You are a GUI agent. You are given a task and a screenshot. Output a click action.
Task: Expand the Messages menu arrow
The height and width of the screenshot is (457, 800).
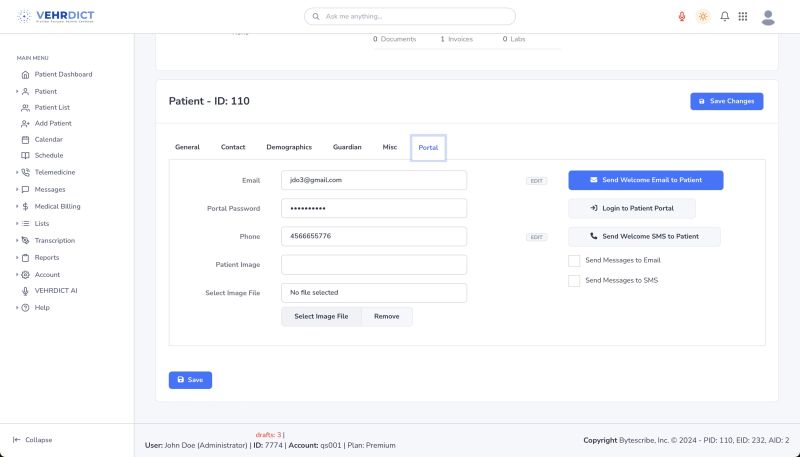point(17,189)
